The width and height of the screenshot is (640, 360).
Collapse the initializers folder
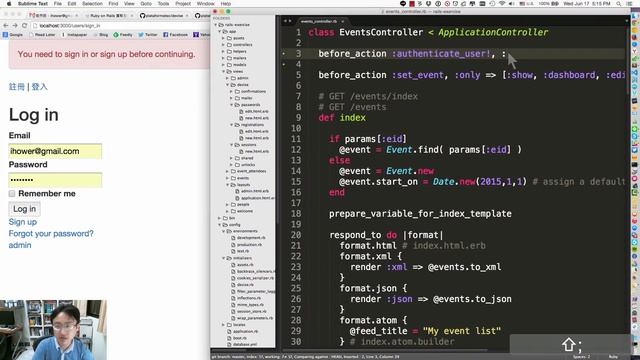tap(223, 258)
